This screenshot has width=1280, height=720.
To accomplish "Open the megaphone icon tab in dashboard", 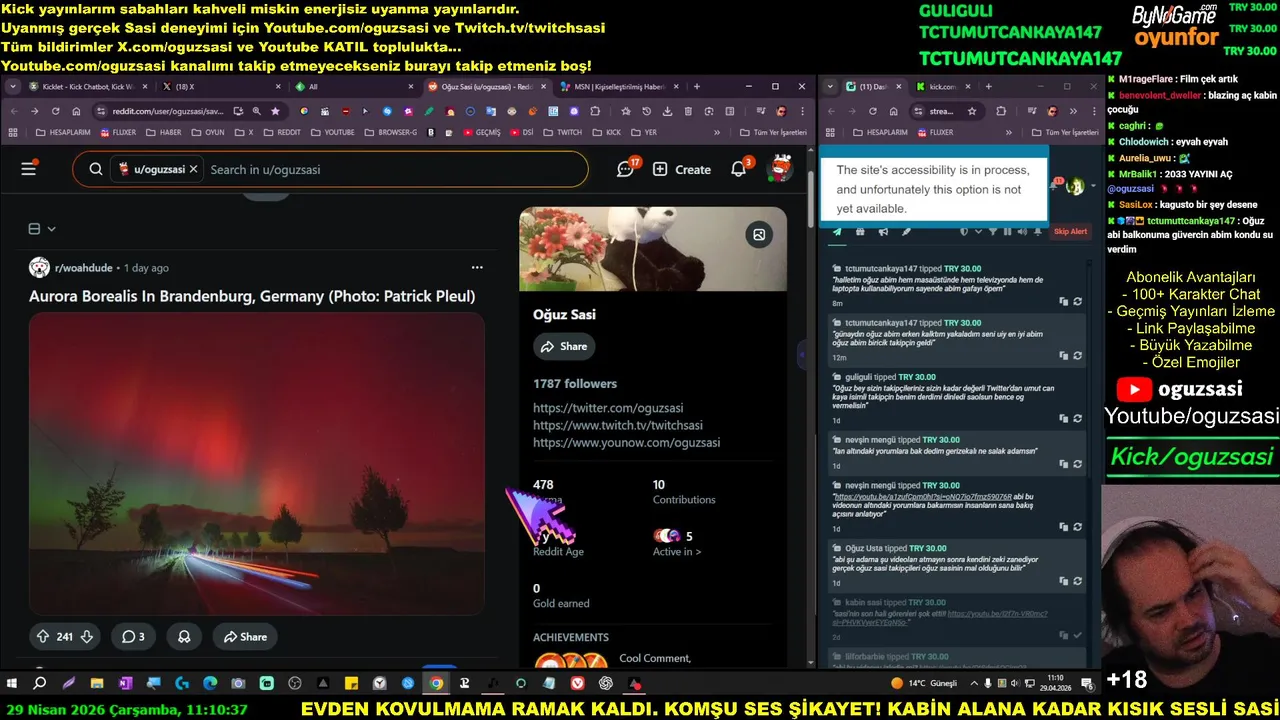I will (x=883, y=231).
